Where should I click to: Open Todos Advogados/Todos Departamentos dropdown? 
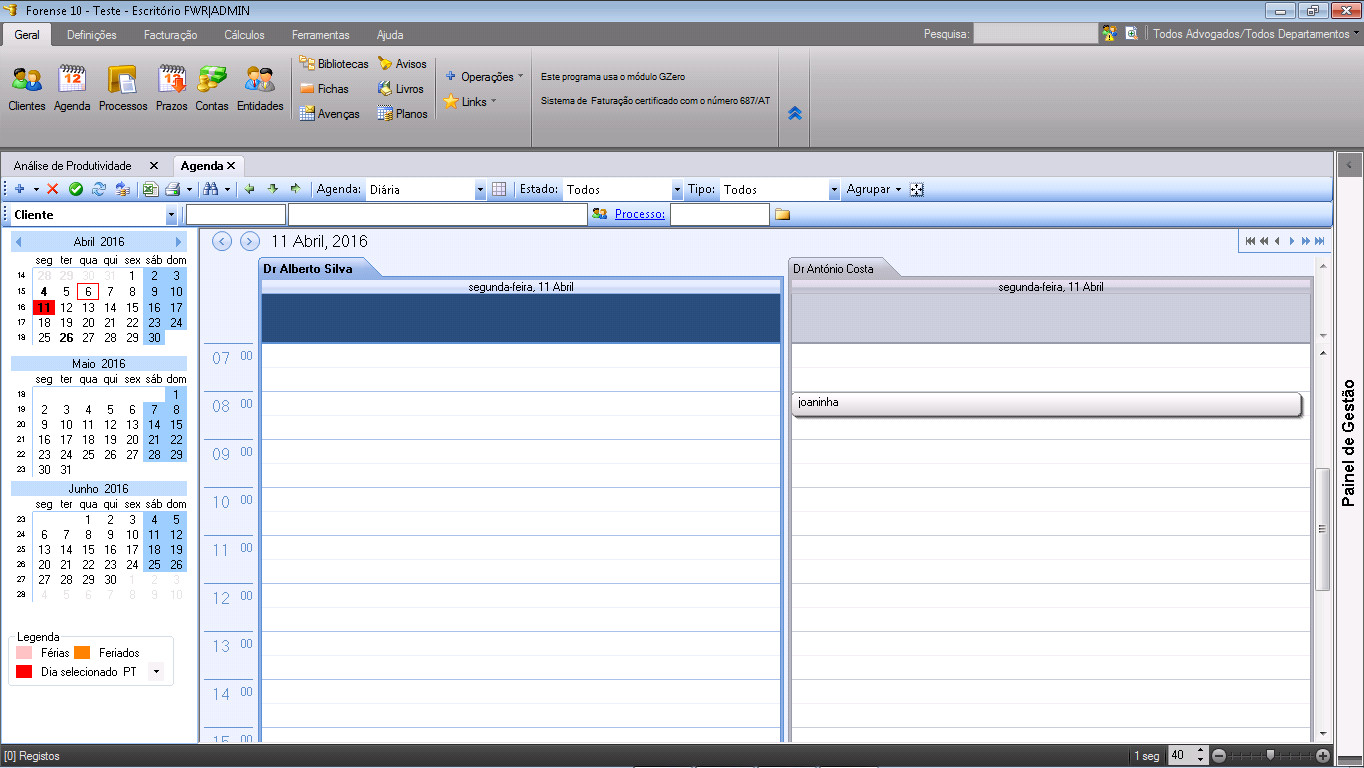tap(1256, 33)
